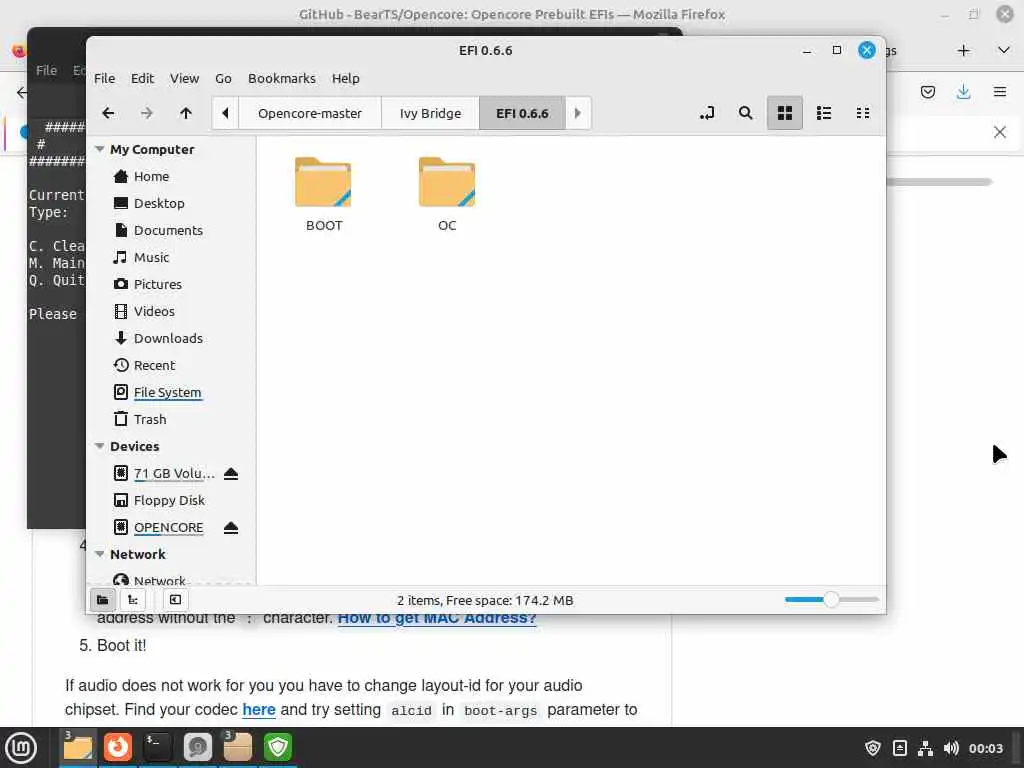1024x768 pixels.
Task: Open update manager shield in tray
Action: click(x=872, y=748)
